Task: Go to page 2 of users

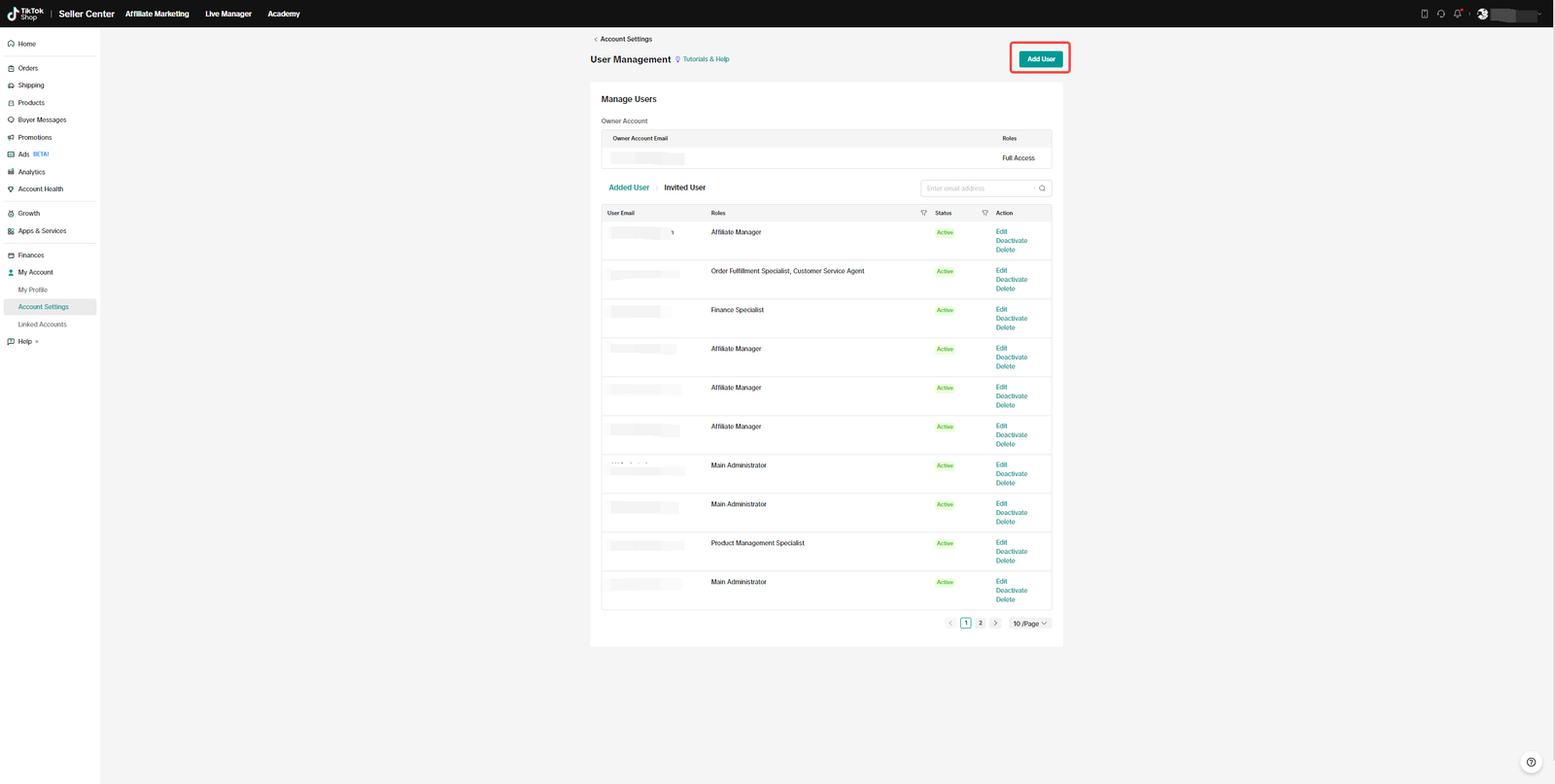Action: [x=981, y=624]
